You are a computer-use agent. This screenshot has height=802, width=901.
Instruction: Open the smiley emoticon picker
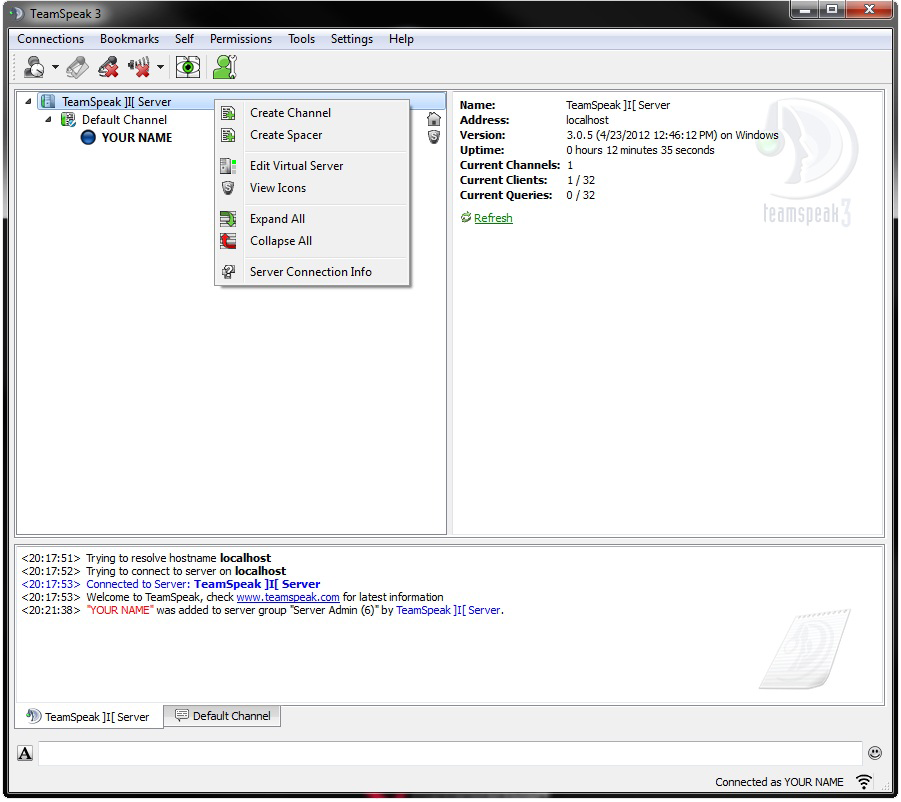pos(875,753)
